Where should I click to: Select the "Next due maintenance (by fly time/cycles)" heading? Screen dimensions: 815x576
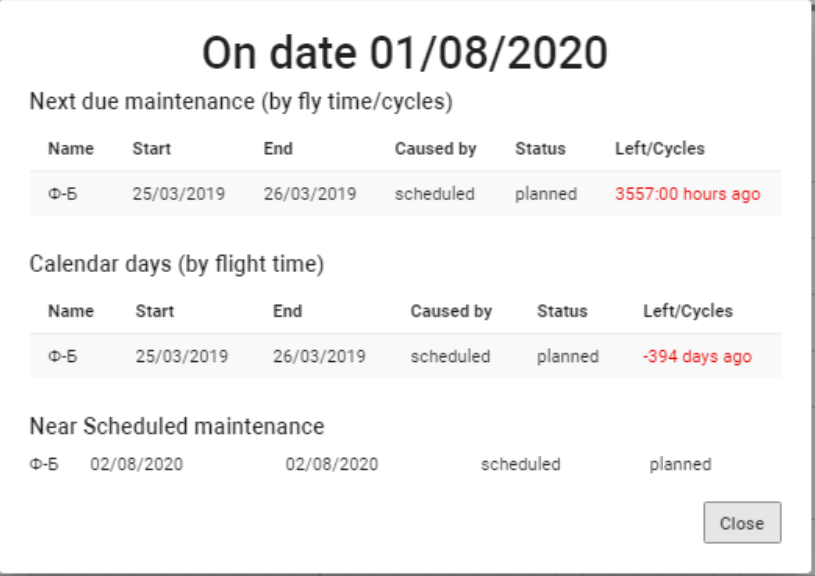point(241,101)
